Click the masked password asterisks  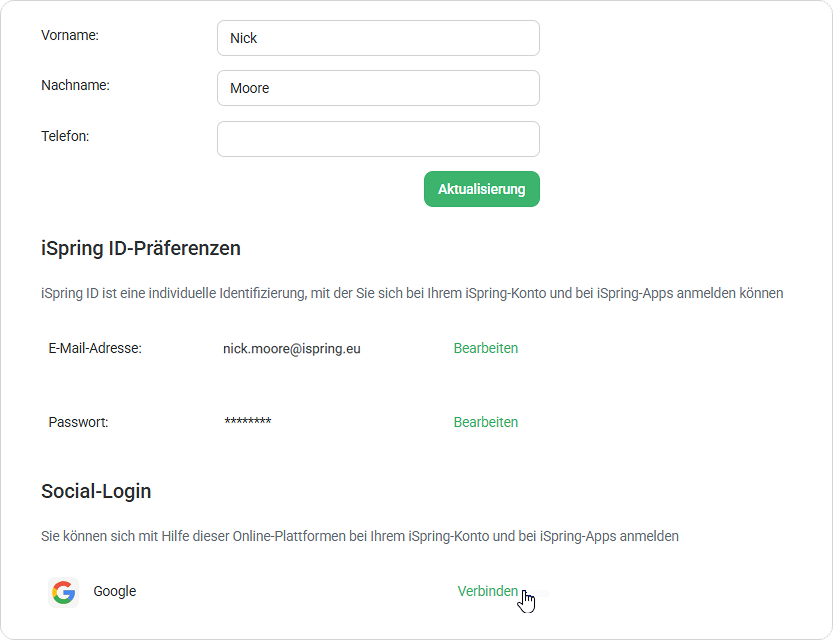[248, 422]
